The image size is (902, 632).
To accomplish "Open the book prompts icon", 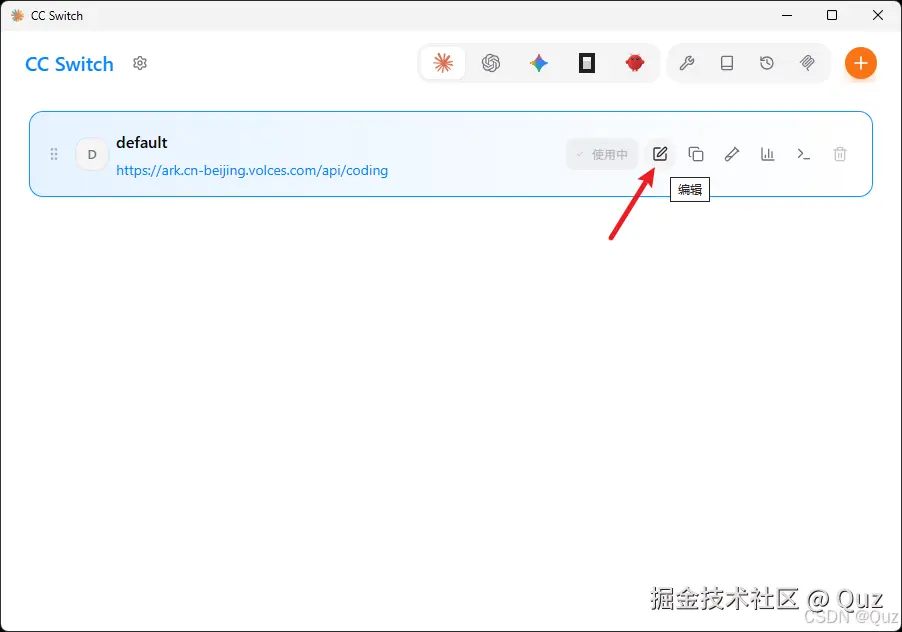I will click(727, 63).
